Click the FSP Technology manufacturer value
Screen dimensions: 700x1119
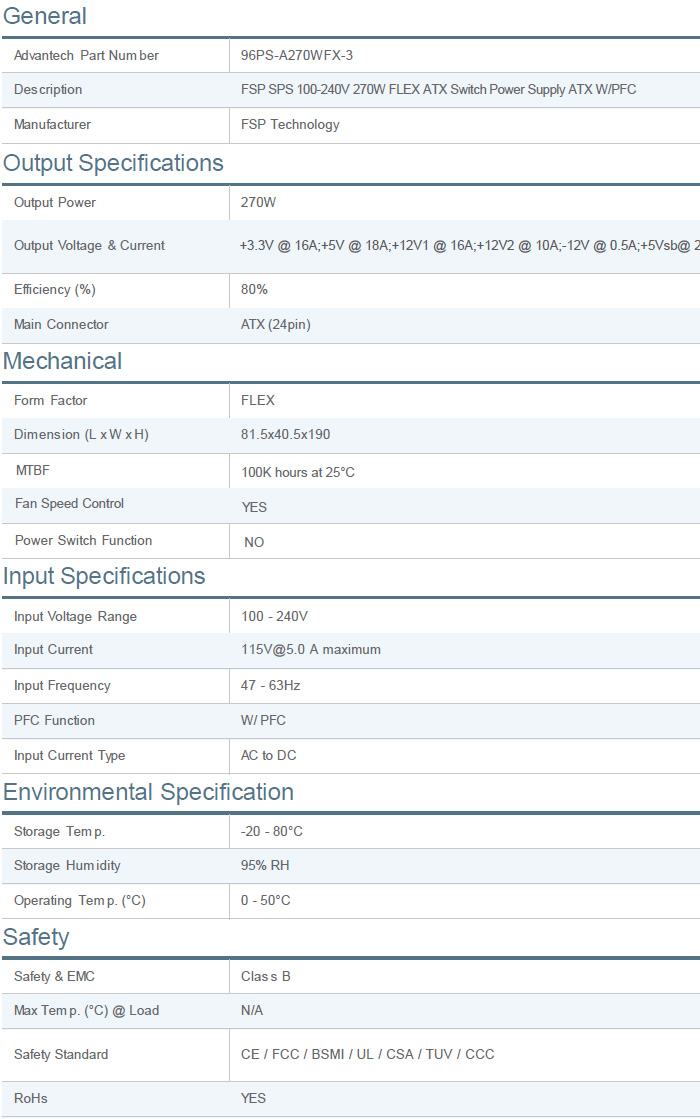click(x=290, y=125)
